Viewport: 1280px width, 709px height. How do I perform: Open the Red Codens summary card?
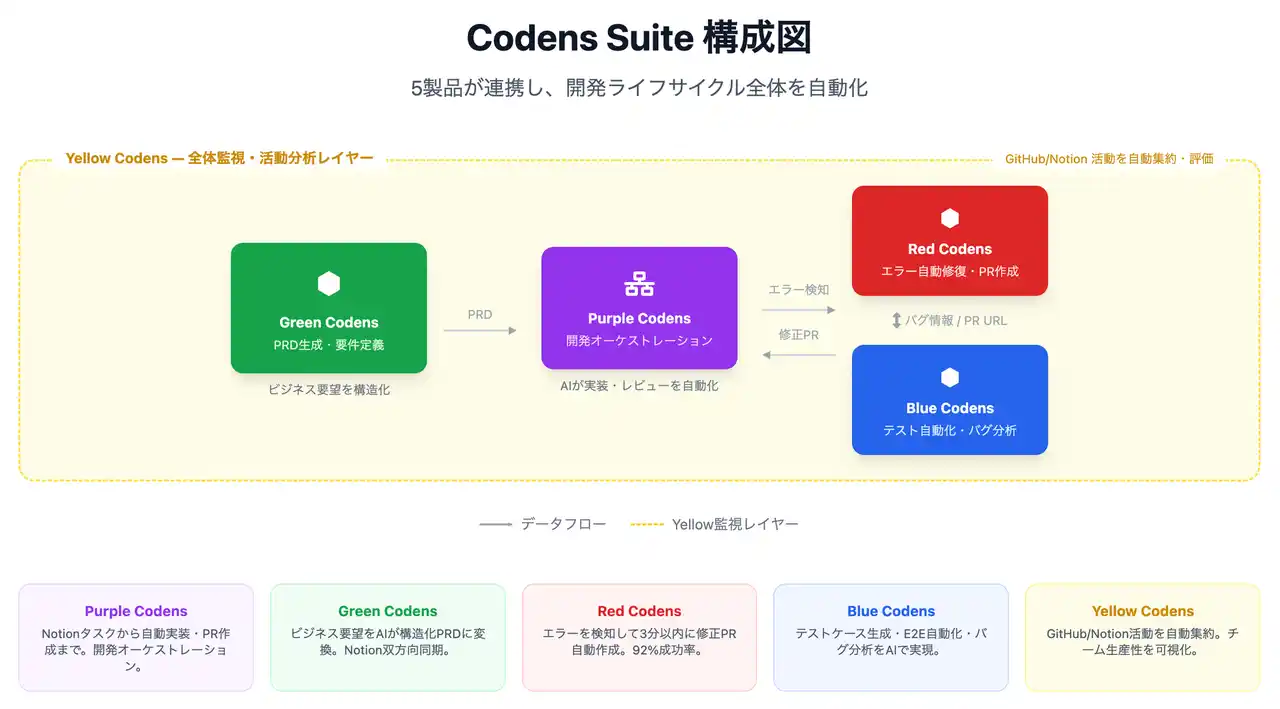click(639, 637)
